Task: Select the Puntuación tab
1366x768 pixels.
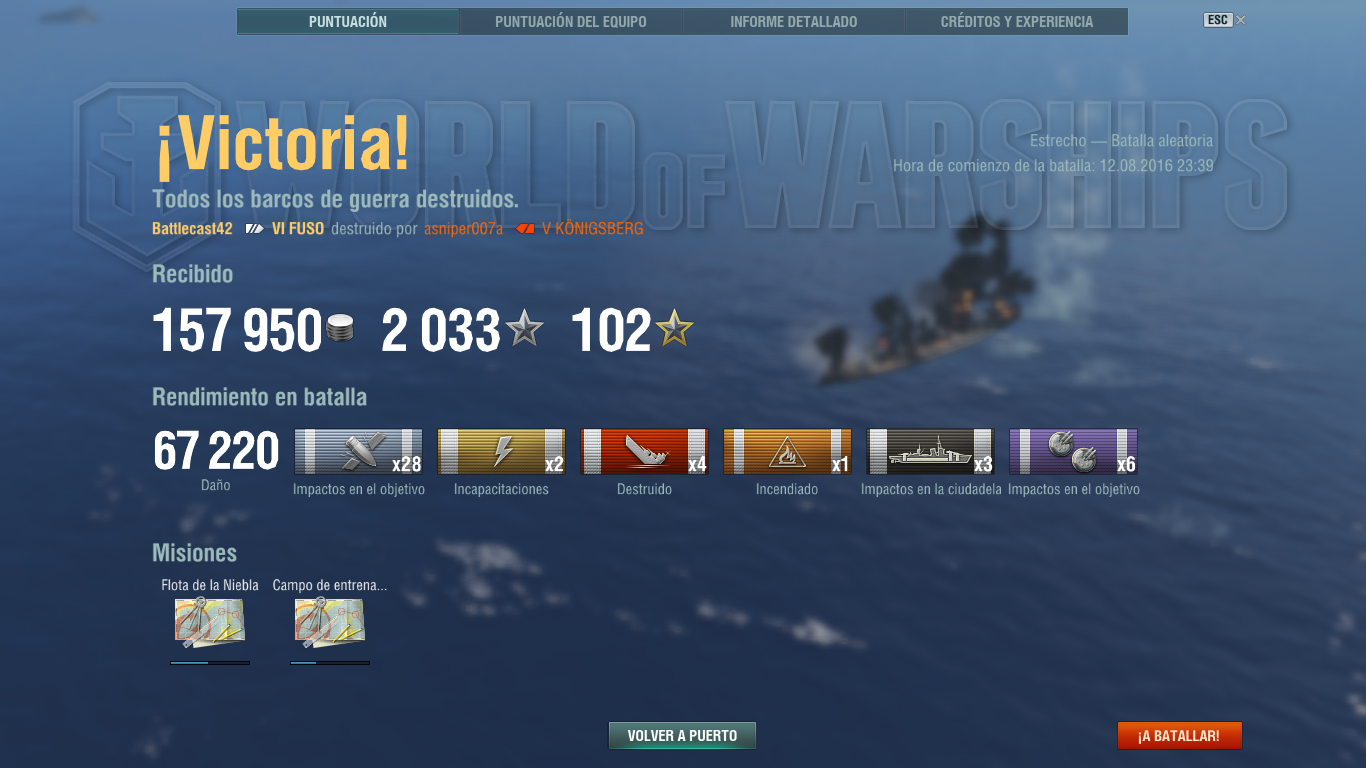Action: [x=348, y=21]
